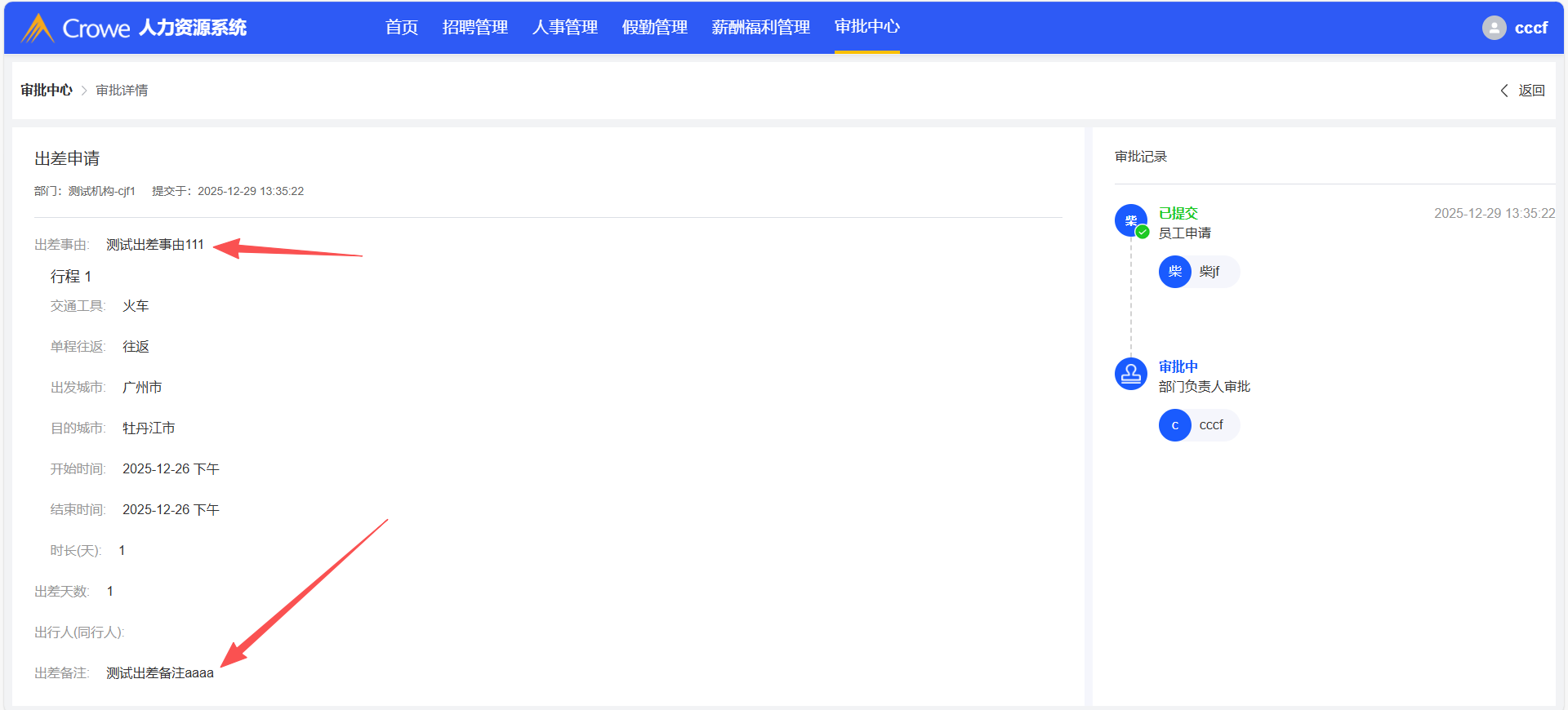Click the 出差申请 title

point(67,158)
